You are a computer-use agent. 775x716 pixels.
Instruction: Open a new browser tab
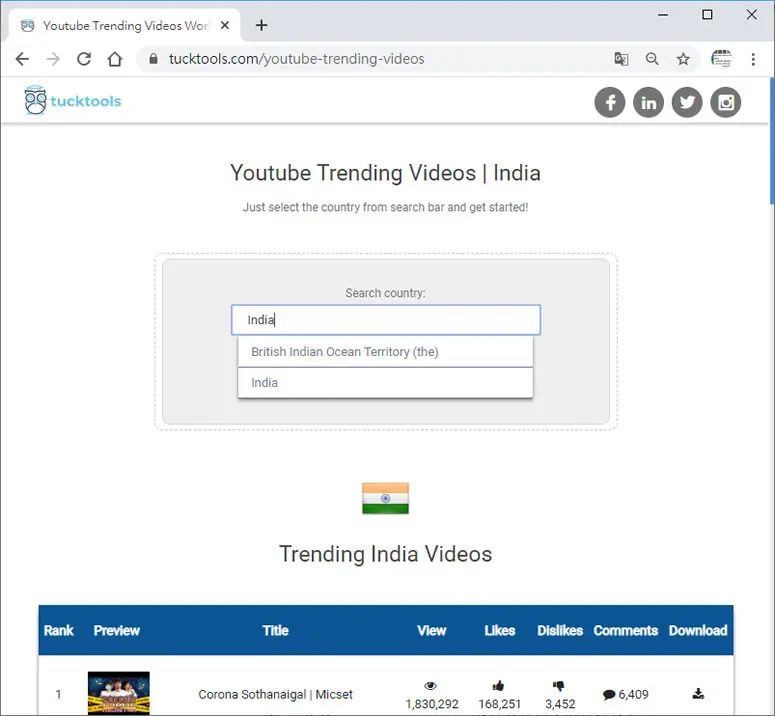pos(261,25)
